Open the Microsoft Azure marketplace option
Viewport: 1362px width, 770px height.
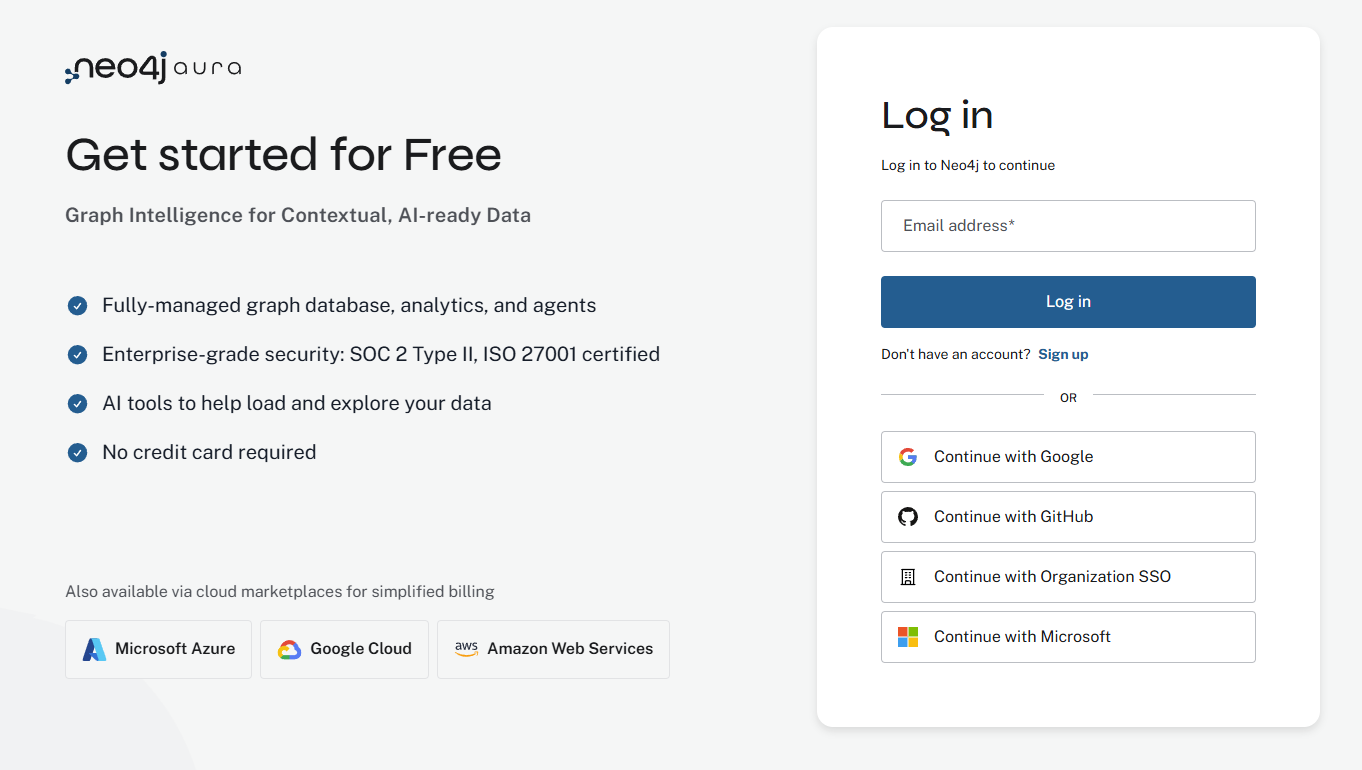coord(158,649)
